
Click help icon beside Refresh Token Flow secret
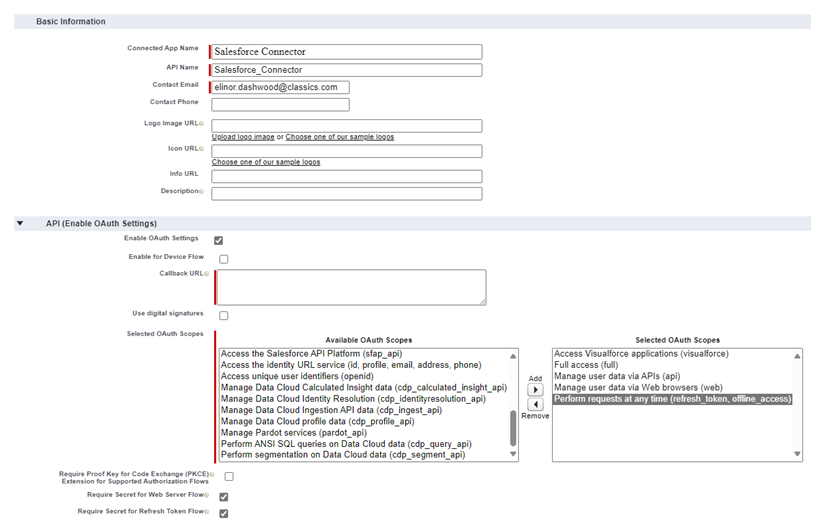207,512
